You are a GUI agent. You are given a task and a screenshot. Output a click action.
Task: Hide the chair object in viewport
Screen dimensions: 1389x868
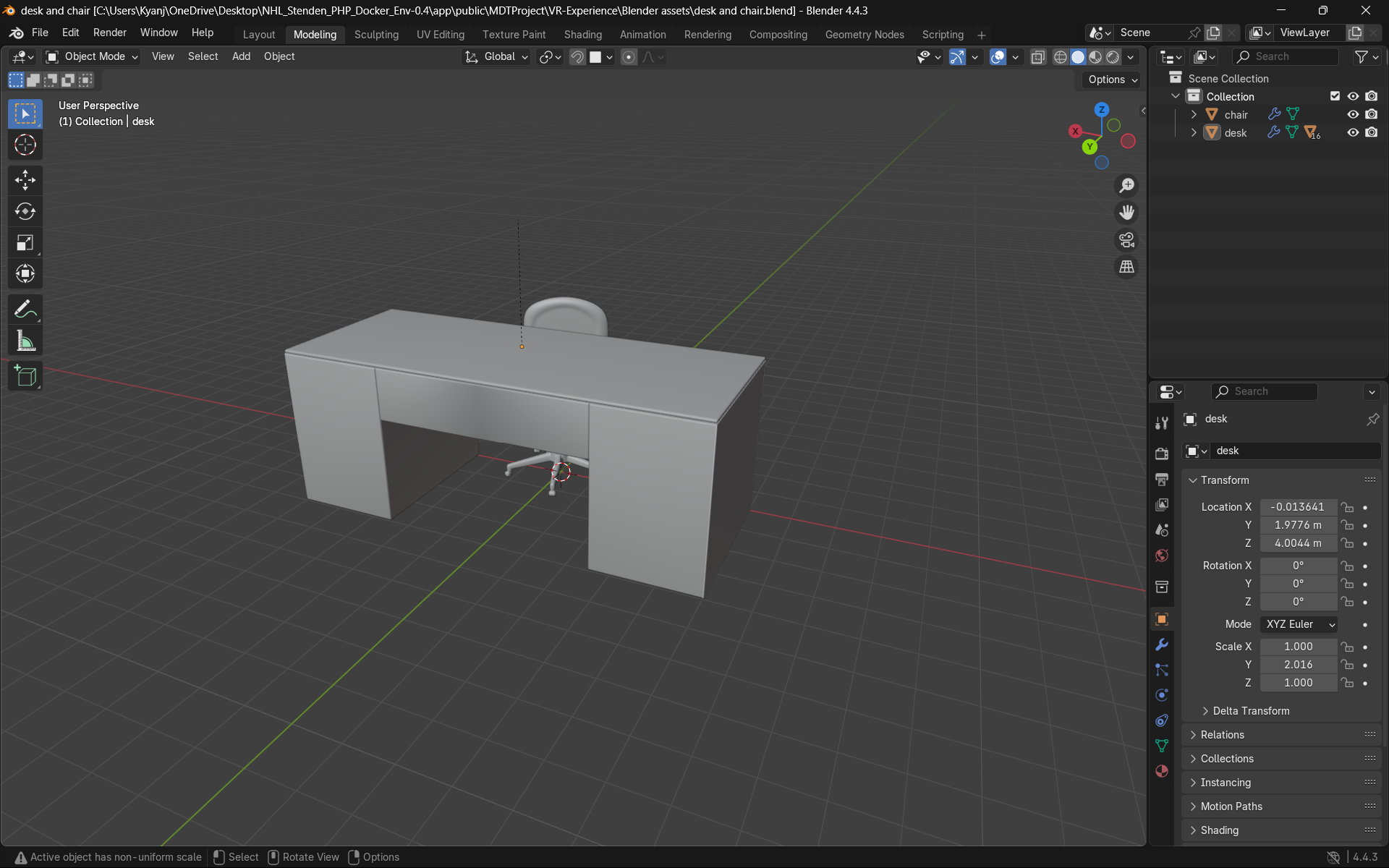click(x=1353, y=114)
